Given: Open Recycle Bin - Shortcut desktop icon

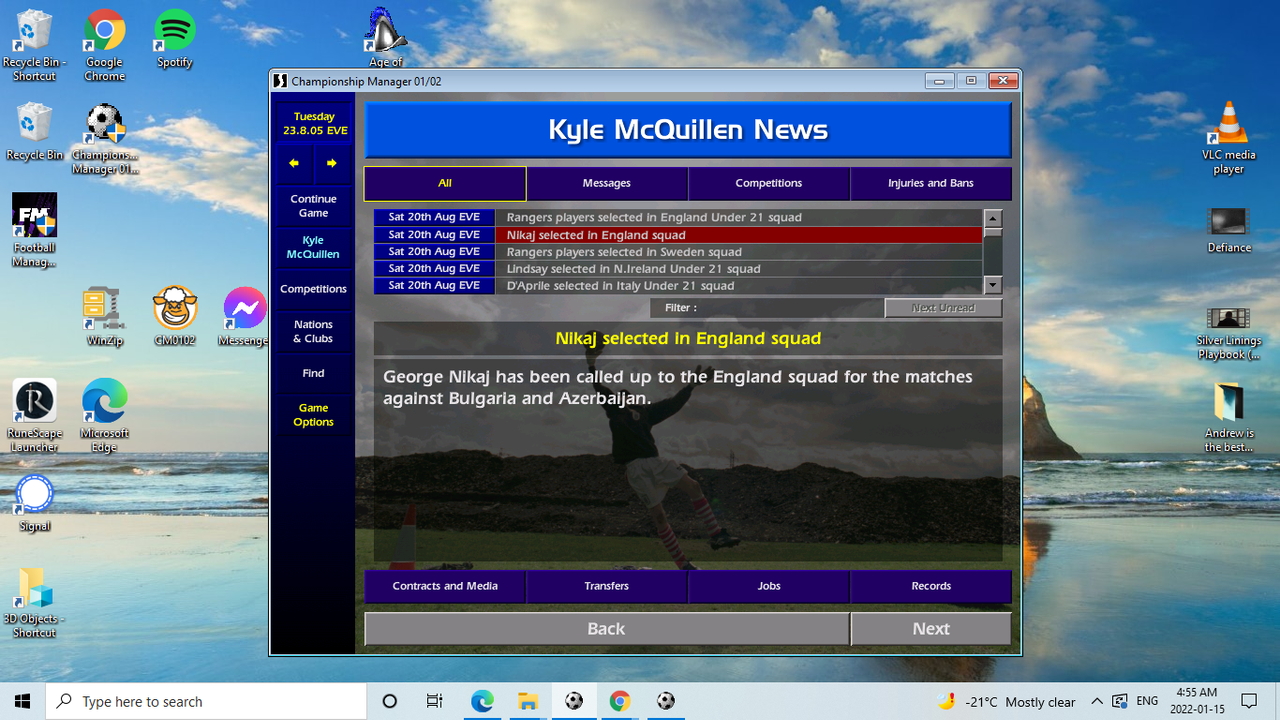Looking at the screenshot, I should tap(34, 45).
